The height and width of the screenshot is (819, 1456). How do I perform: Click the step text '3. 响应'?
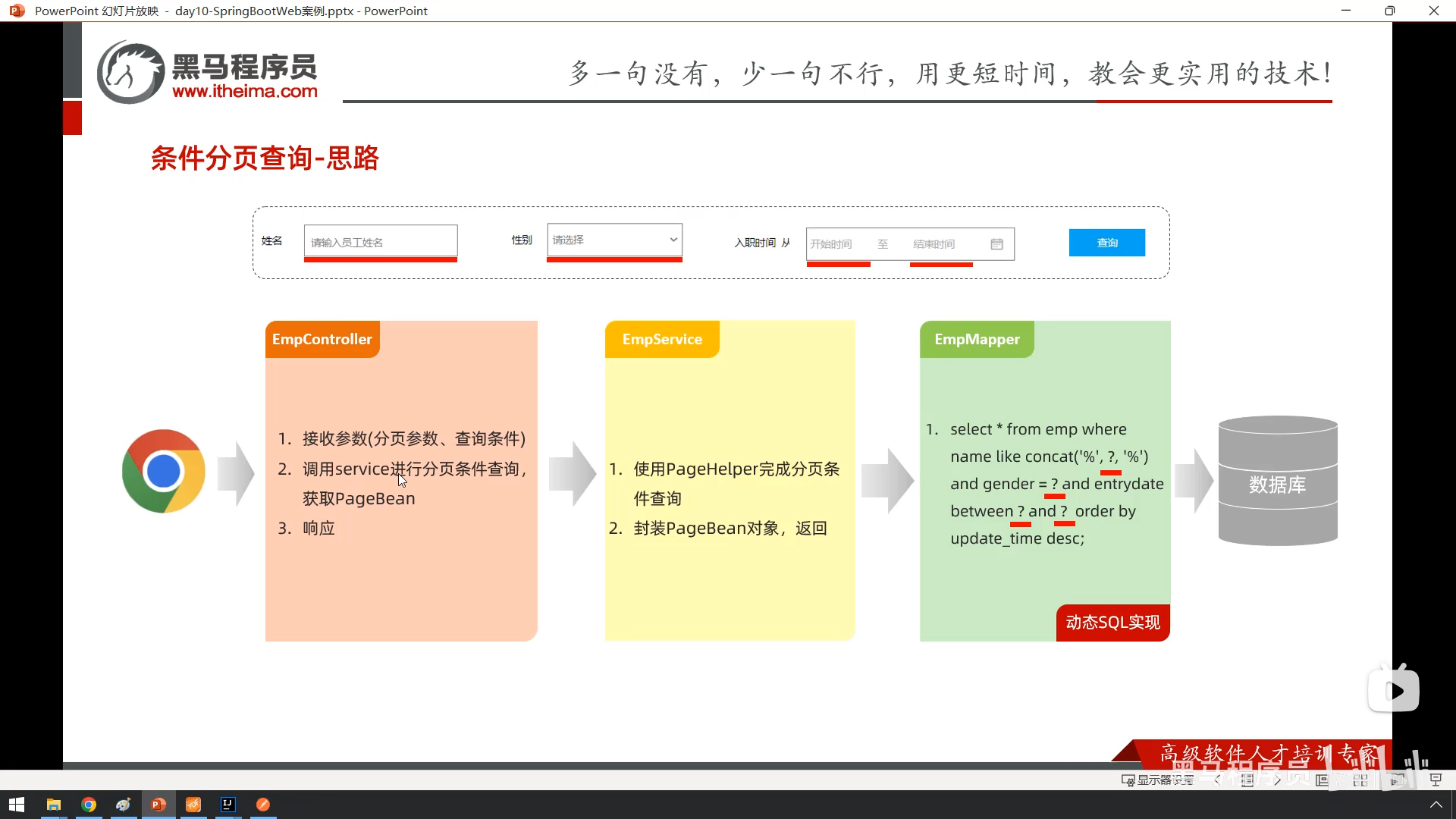[306, 528]
